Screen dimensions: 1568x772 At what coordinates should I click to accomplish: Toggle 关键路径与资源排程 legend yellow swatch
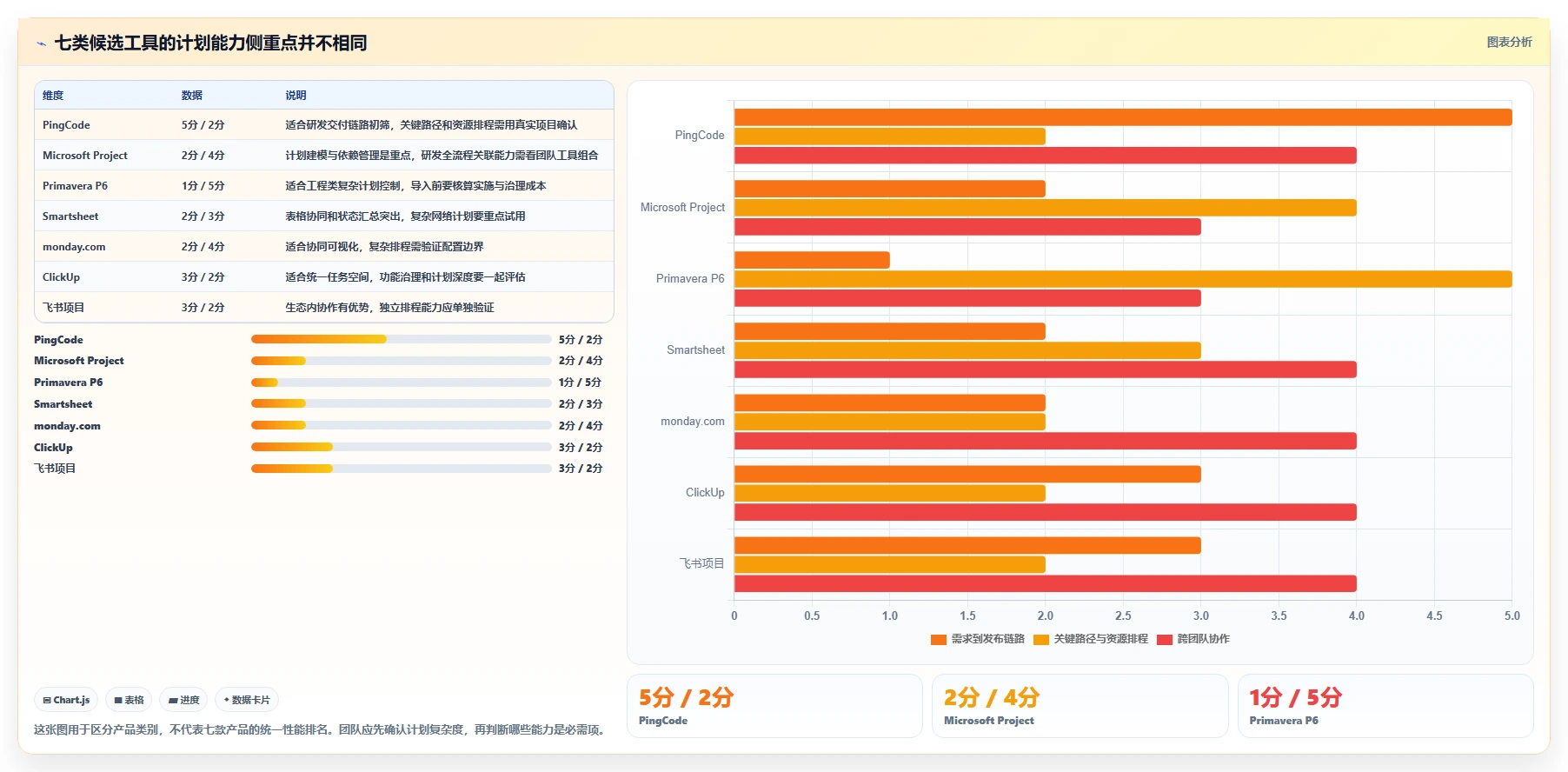point(1041,639)
